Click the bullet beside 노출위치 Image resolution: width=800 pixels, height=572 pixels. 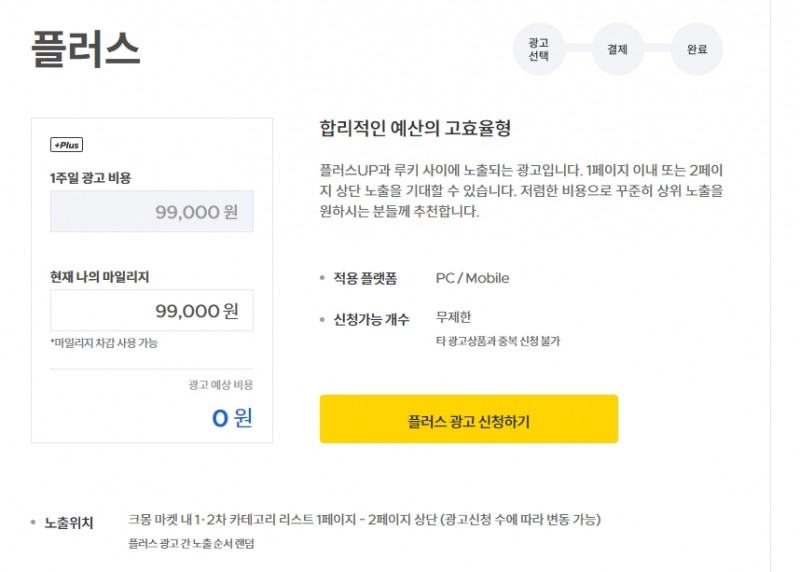pyautogui.click(x=35, y=523)
